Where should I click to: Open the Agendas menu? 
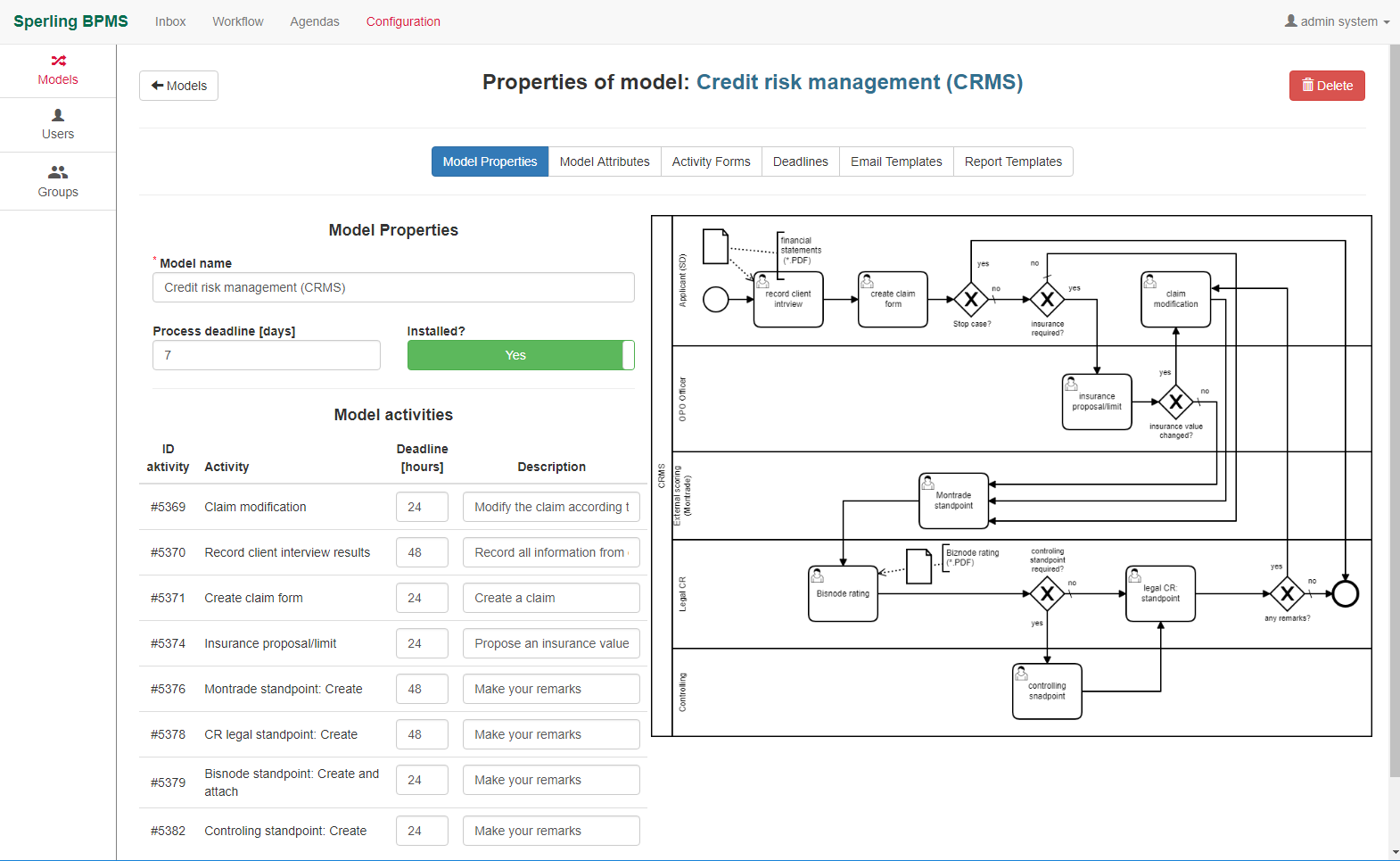coord(315,21)
